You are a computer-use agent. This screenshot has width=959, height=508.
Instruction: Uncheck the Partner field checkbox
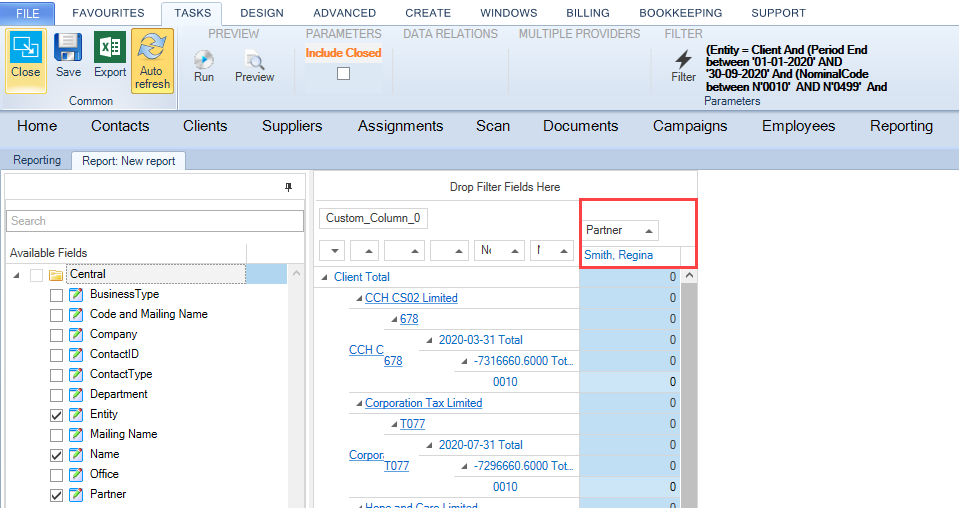56,495
